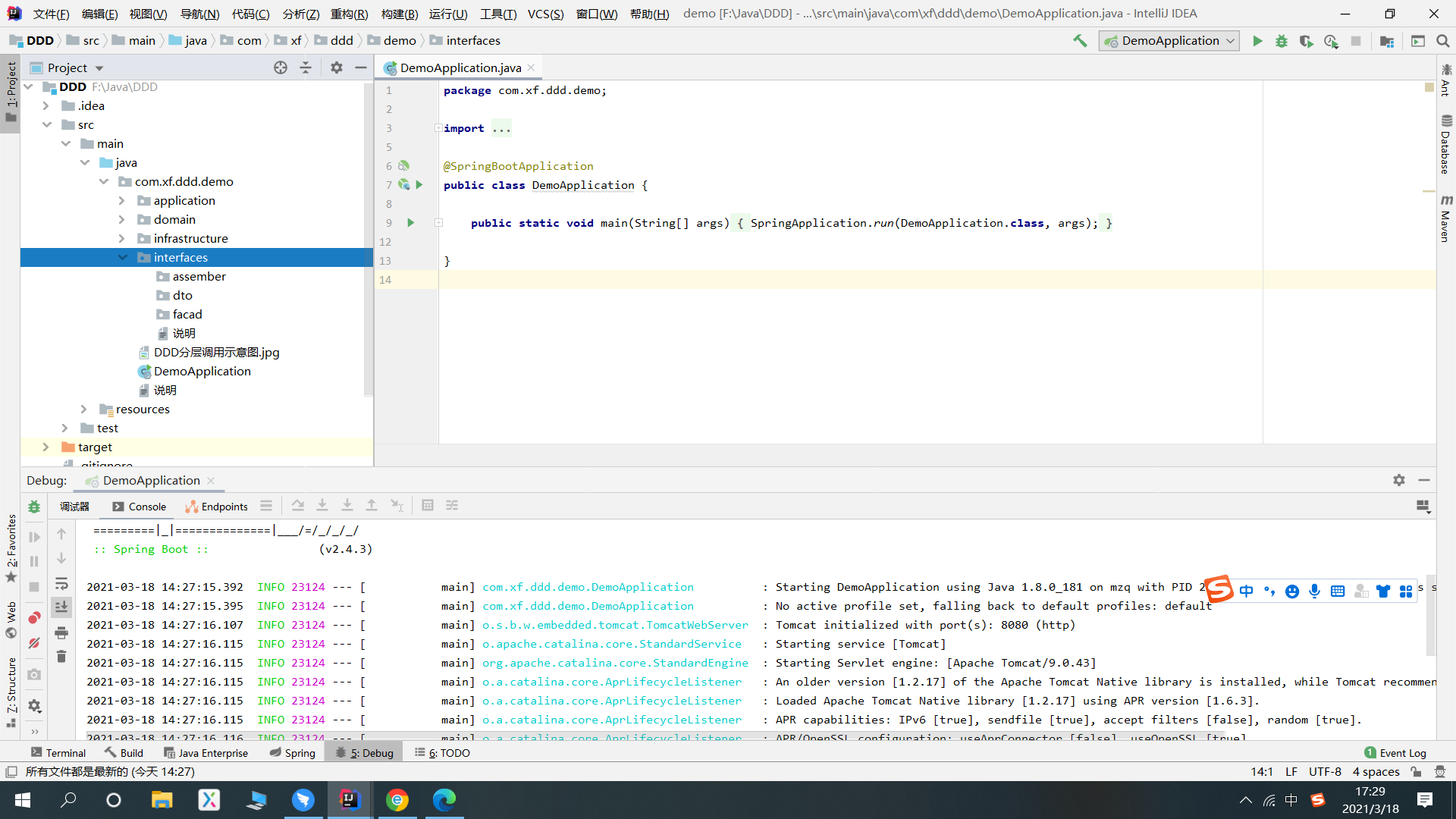The width and height of the screenshot is (1456, 819).
Task: Toggle soft-wrap in console output
Action: tap(61, 584)
